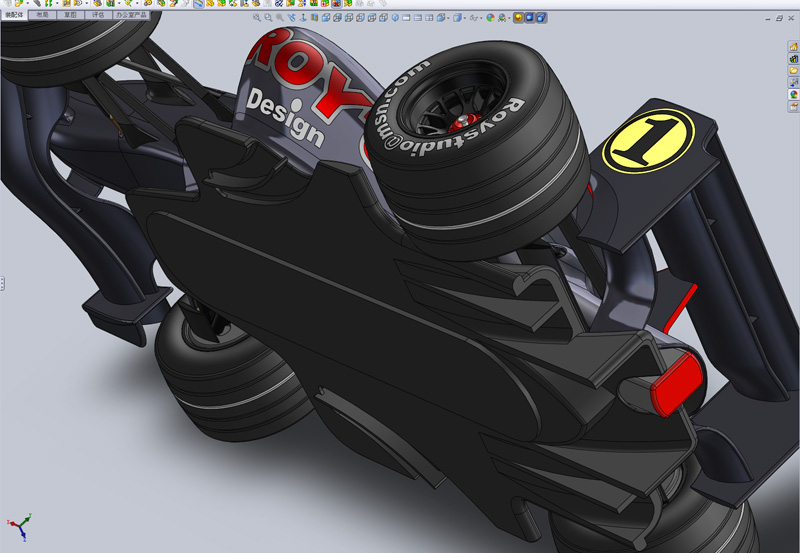Expand the Apply Scene dropdown arrow

coord(509,18)
